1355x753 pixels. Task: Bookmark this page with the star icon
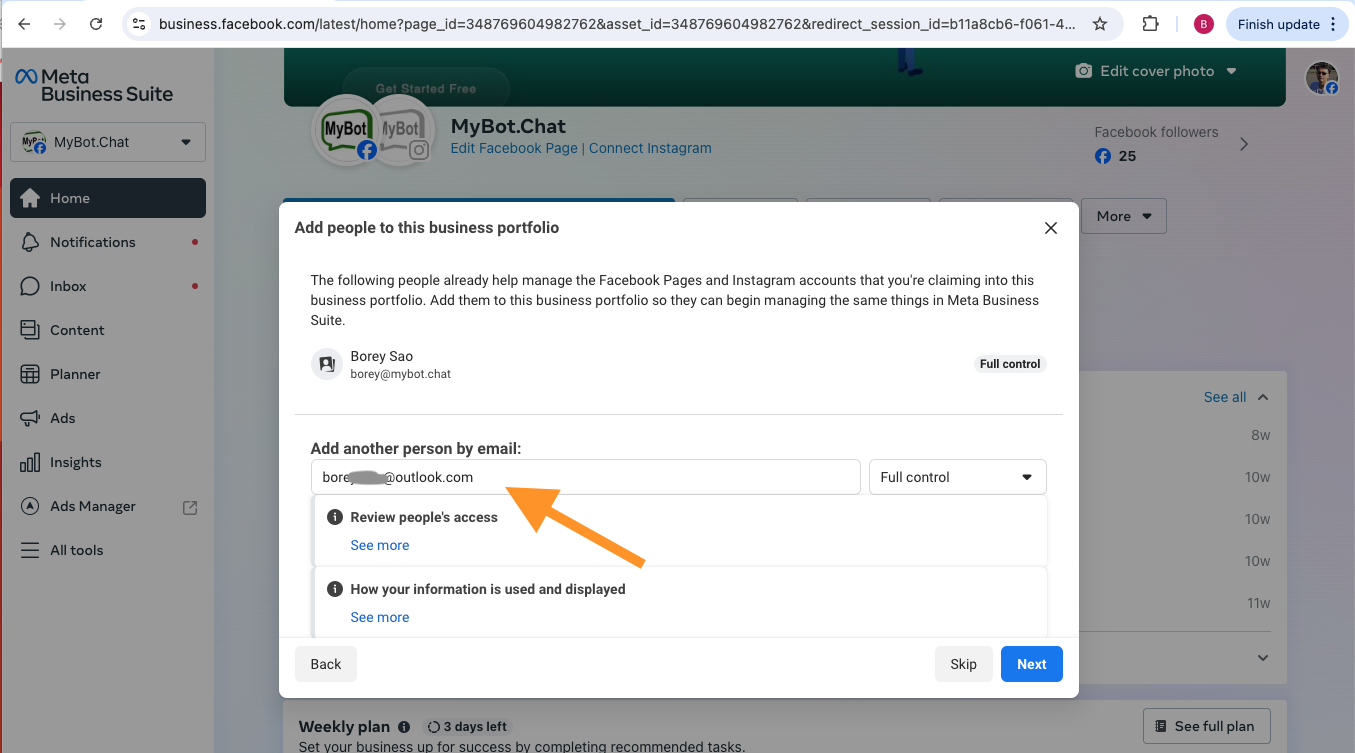point(1100,24)
